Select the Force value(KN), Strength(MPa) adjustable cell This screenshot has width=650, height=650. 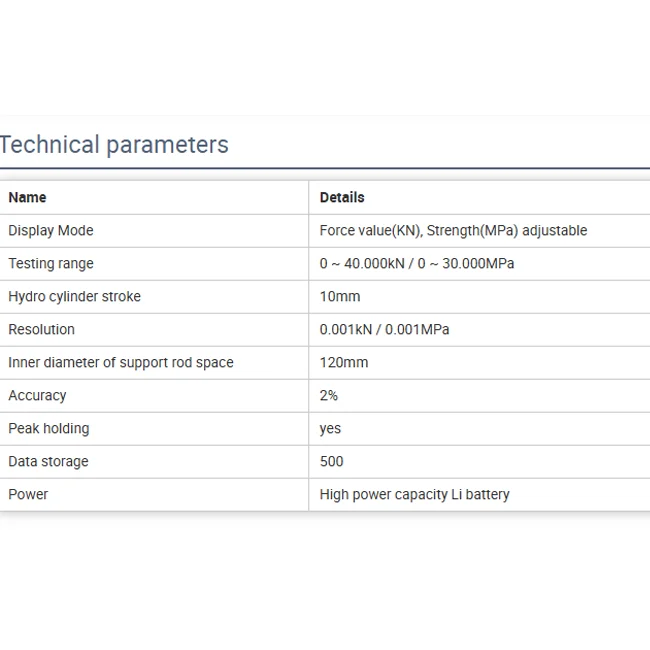click(x=453, y=230)
